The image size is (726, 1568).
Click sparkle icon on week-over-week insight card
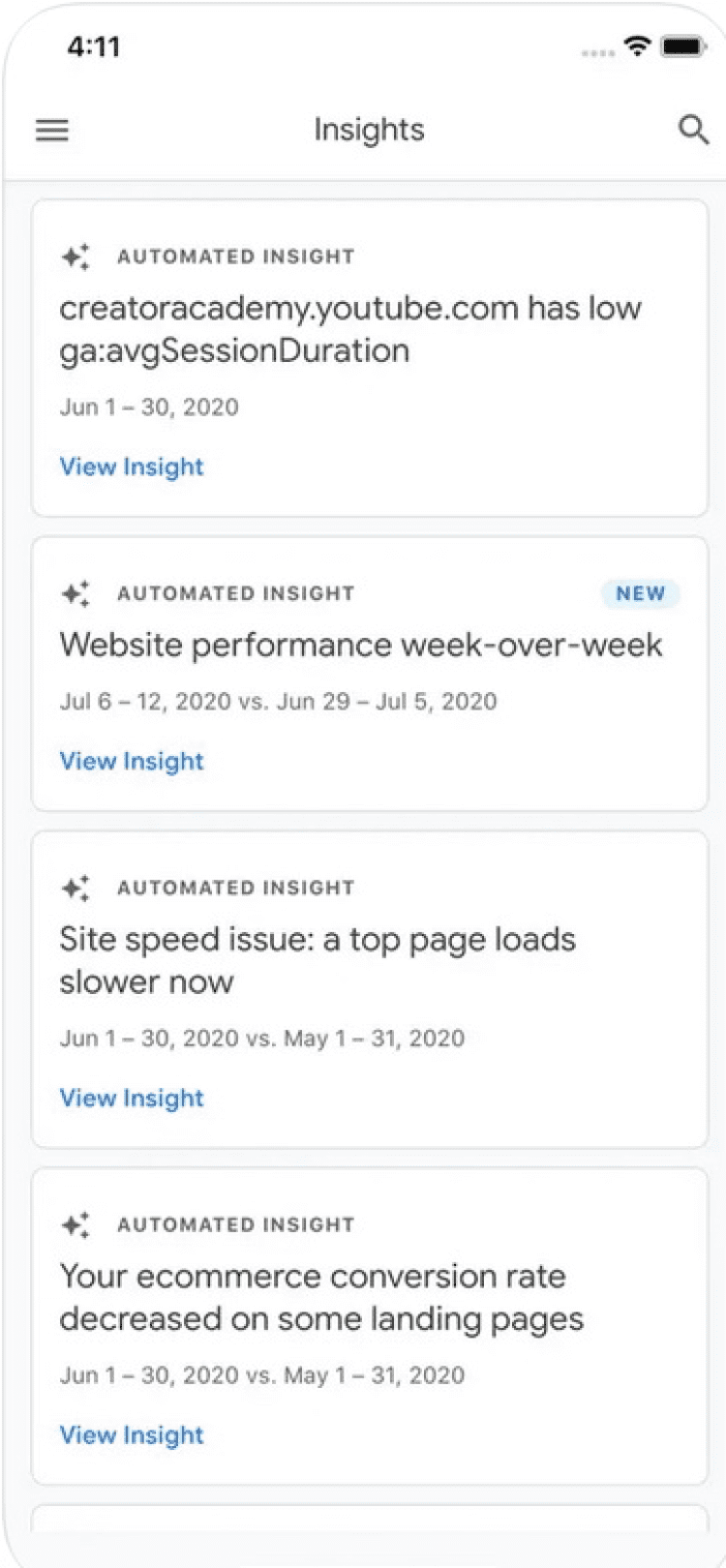pos(76,593)
